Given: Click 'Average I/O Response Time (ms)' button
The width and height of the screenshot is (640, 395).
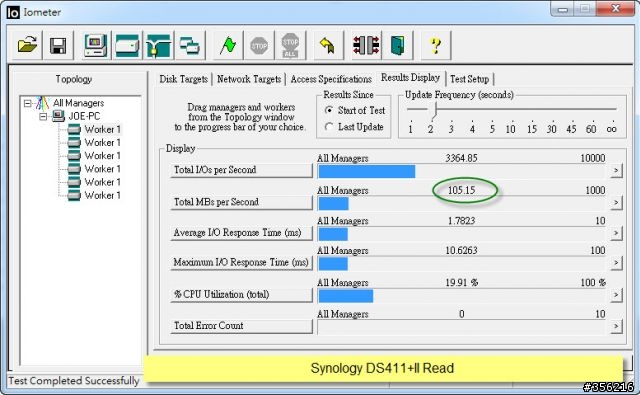Looking at the screenshot, I should pos(241,233).
